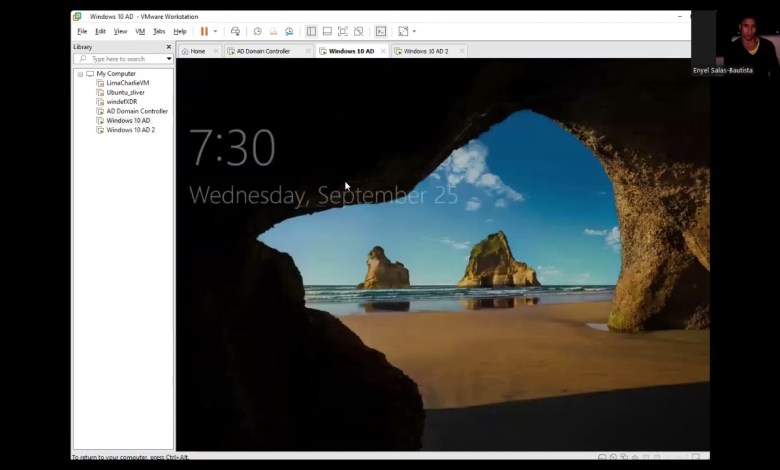Click the orange Pause VM button
Screen dimensions: 780x470
204,31
